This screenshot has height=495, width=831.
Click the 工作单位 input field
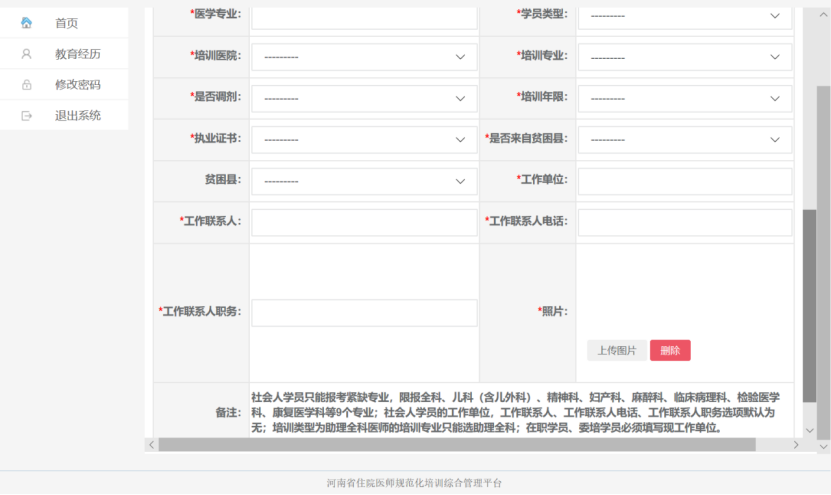click(x=685, y=181)
